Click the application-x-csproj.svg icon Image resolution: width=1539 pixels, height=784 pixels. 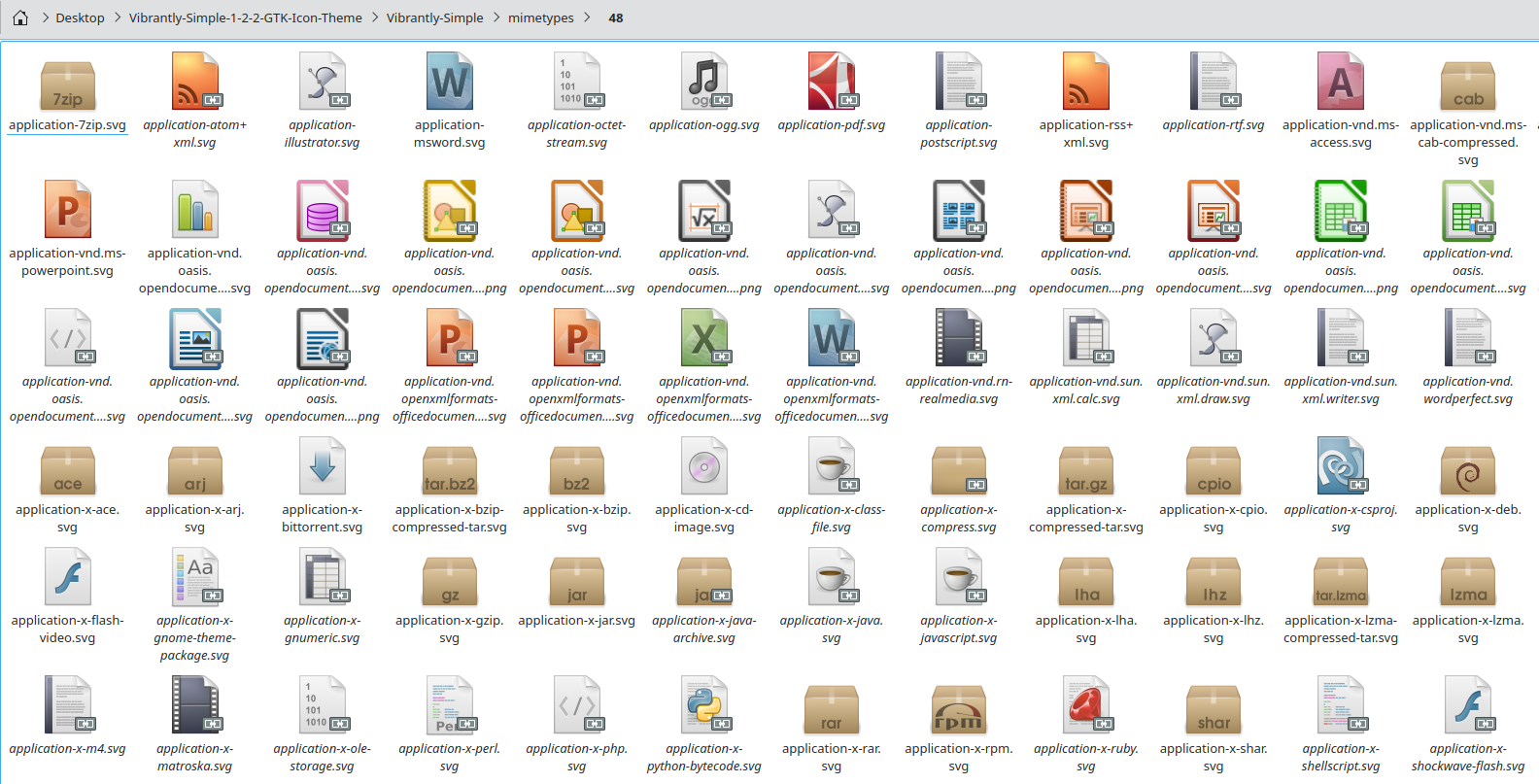pos(1341,466)
